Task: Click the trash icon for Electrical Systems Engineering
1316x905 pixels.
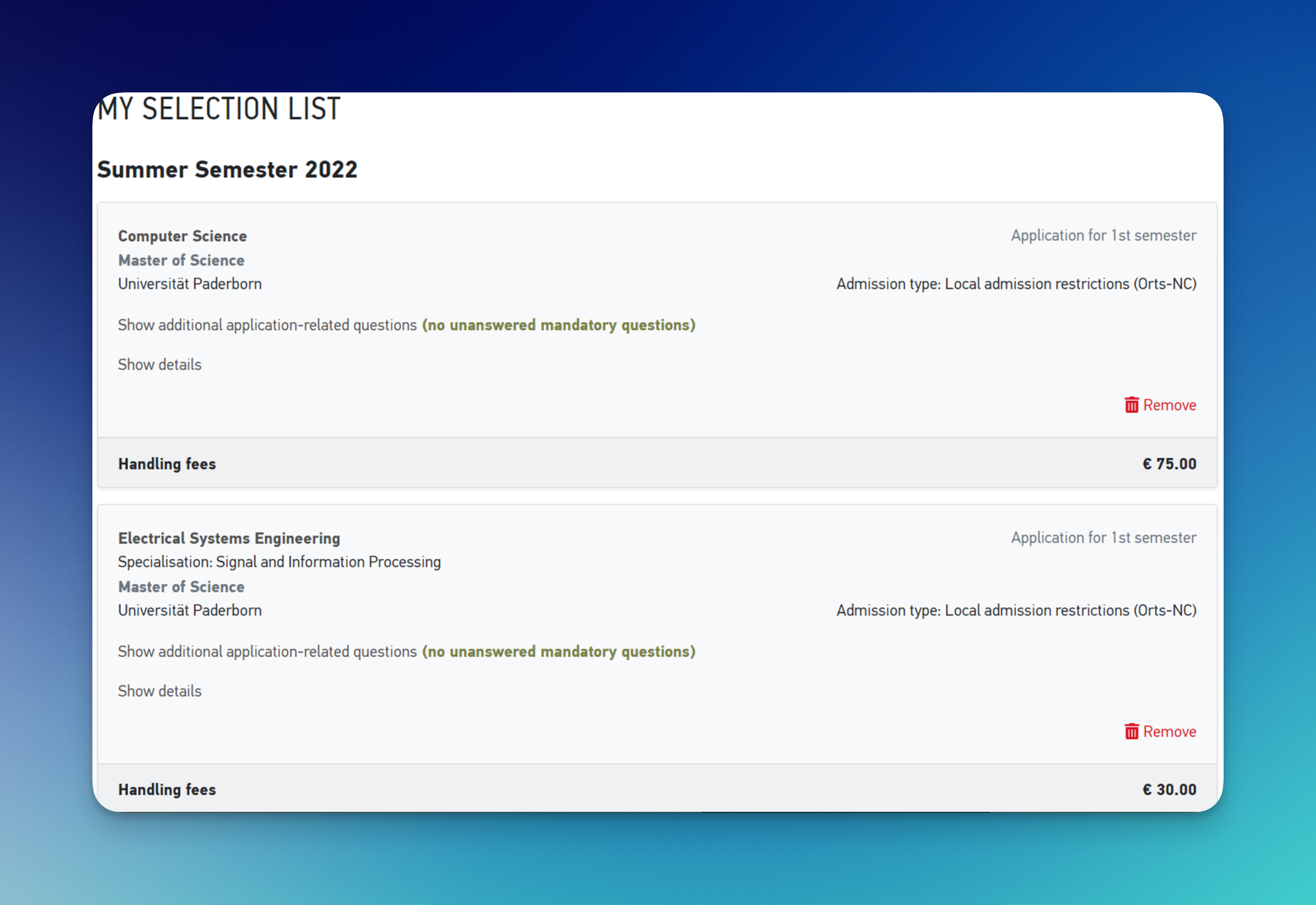Action: [x=1131, y=731]
